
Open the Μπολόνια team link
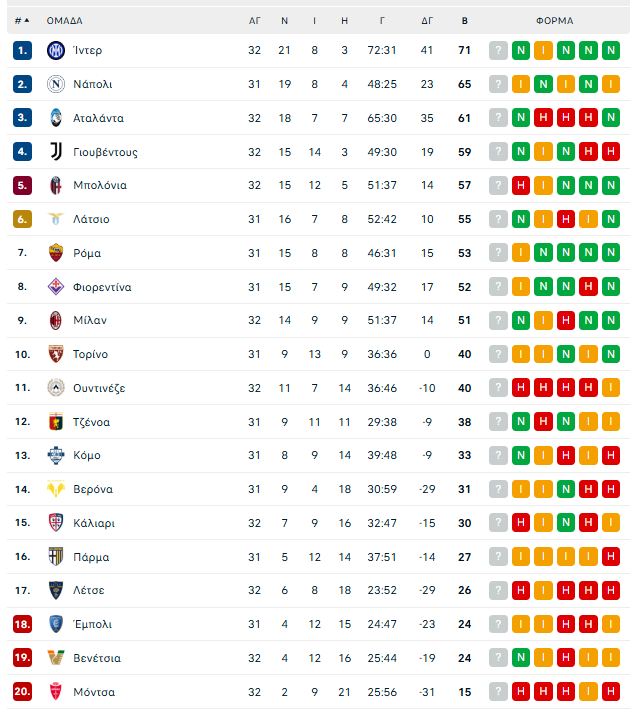[x=99, y=185]
